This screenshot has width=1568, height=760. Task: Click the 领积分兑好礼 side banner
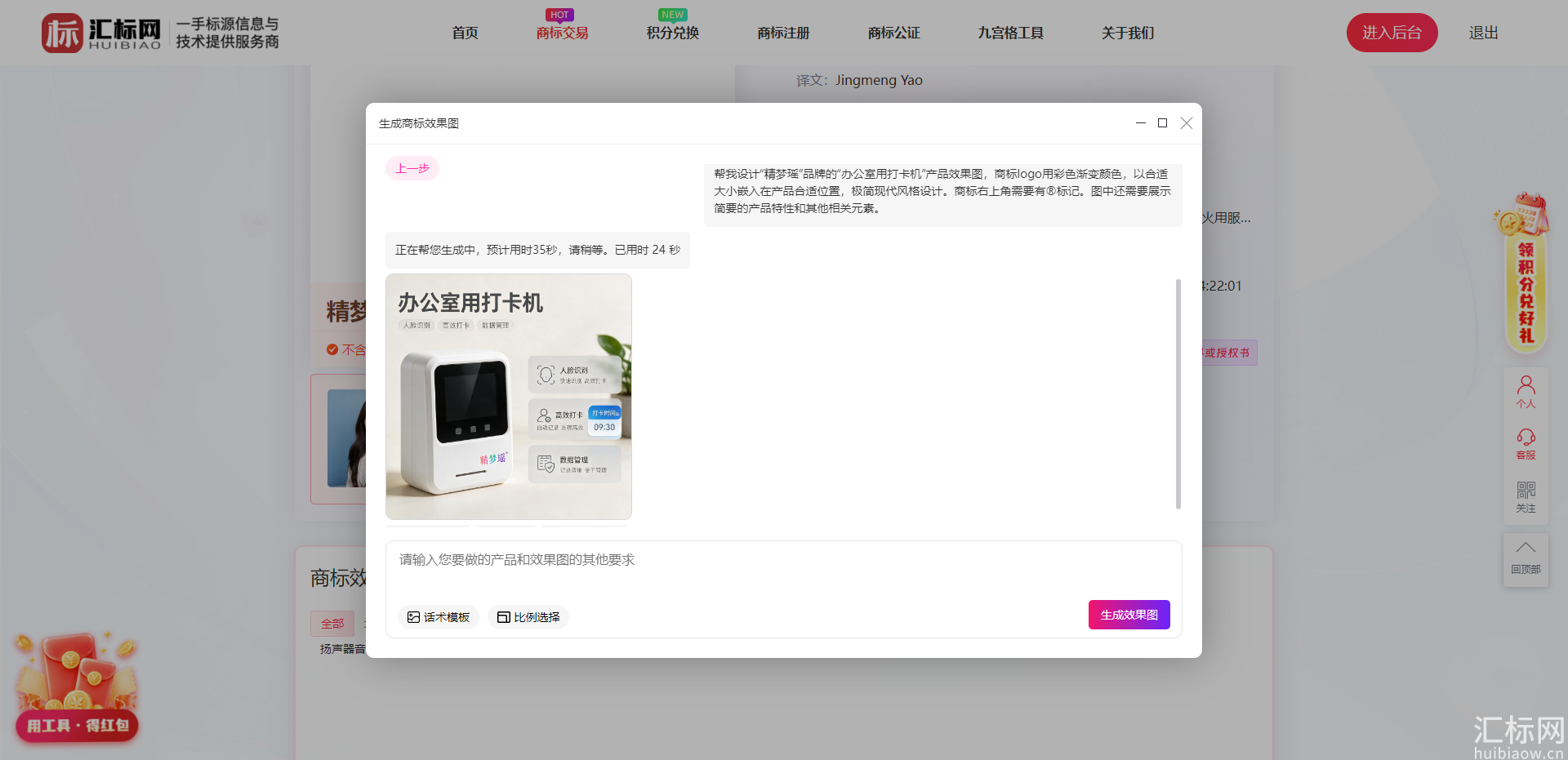(x=1524, y=273)
